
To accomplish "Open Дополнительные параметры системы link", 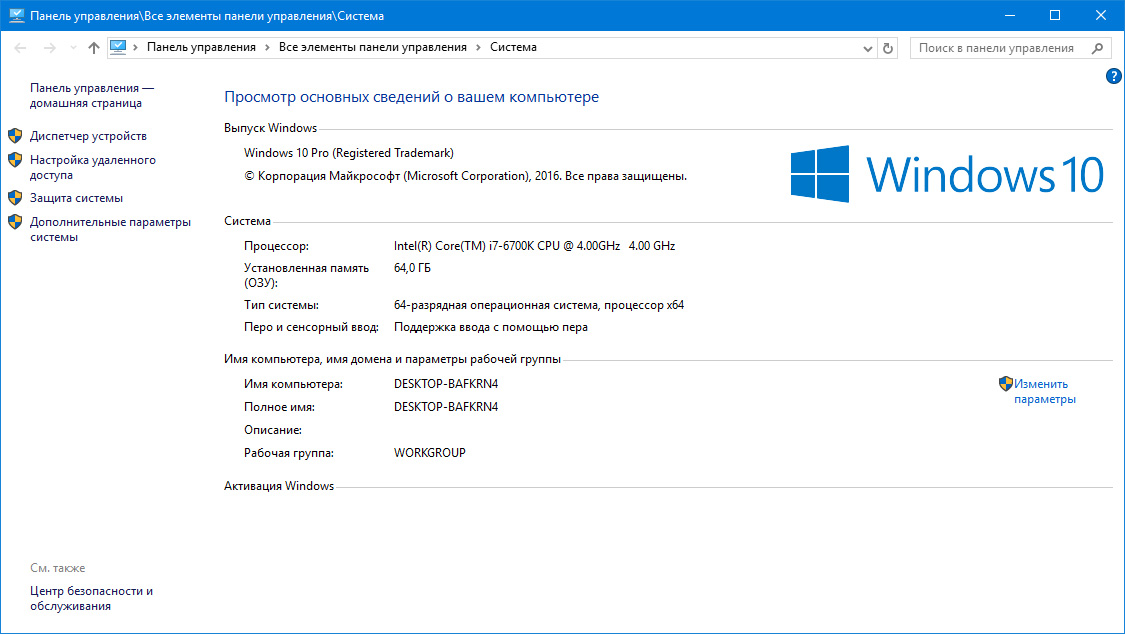I will pyautogui.click(x=110, y=230).
